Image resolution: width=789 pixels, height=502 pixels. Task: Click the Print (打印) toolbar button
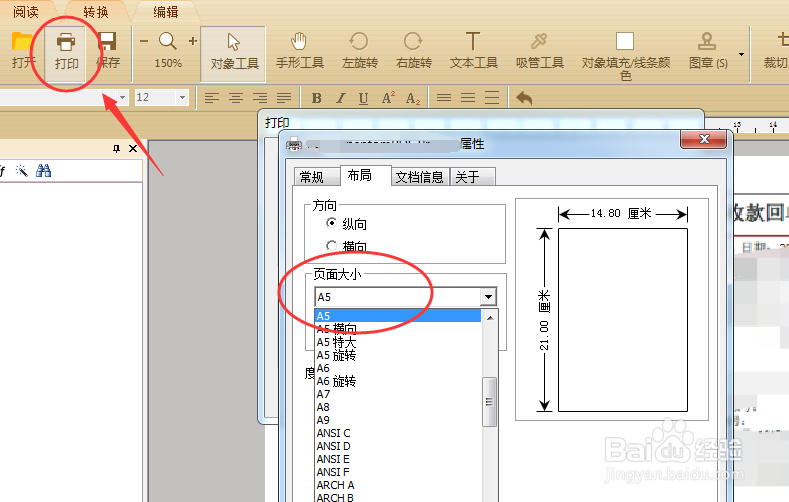click(66, 52)
